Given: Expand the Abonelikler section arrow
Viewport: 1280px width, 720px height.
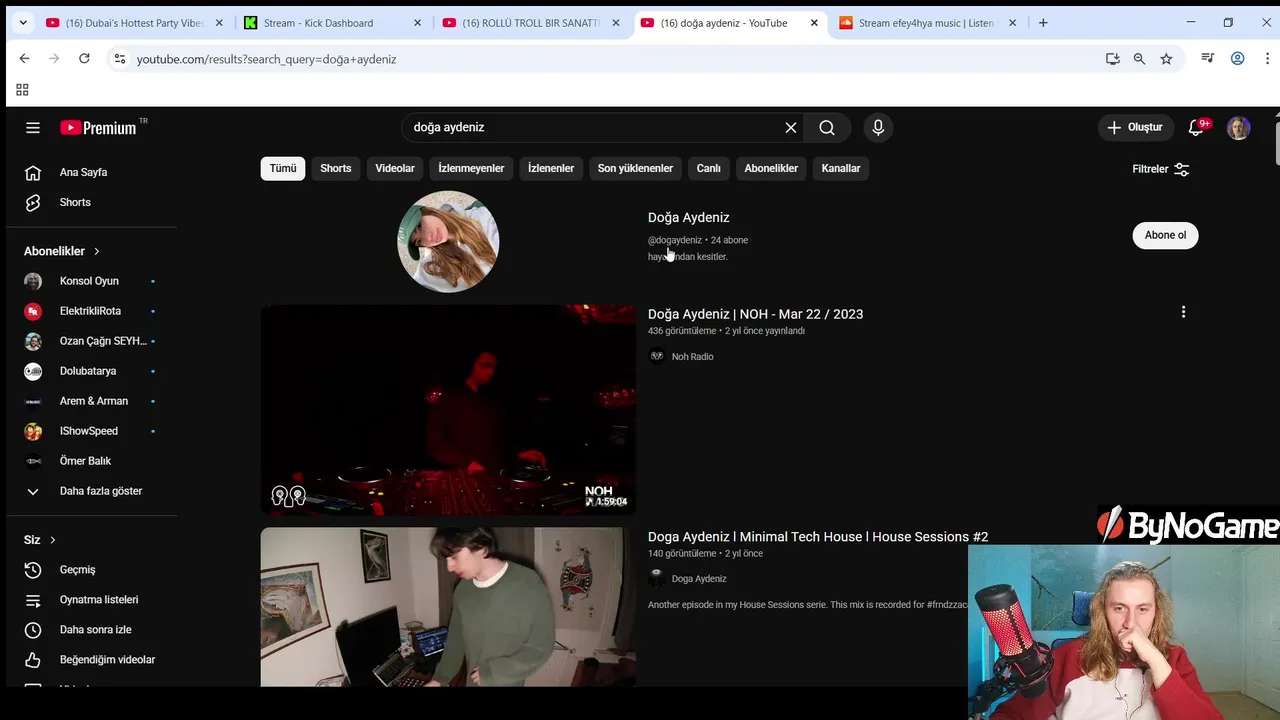Looking at the screenshot, I should click(x=96, y=251).
